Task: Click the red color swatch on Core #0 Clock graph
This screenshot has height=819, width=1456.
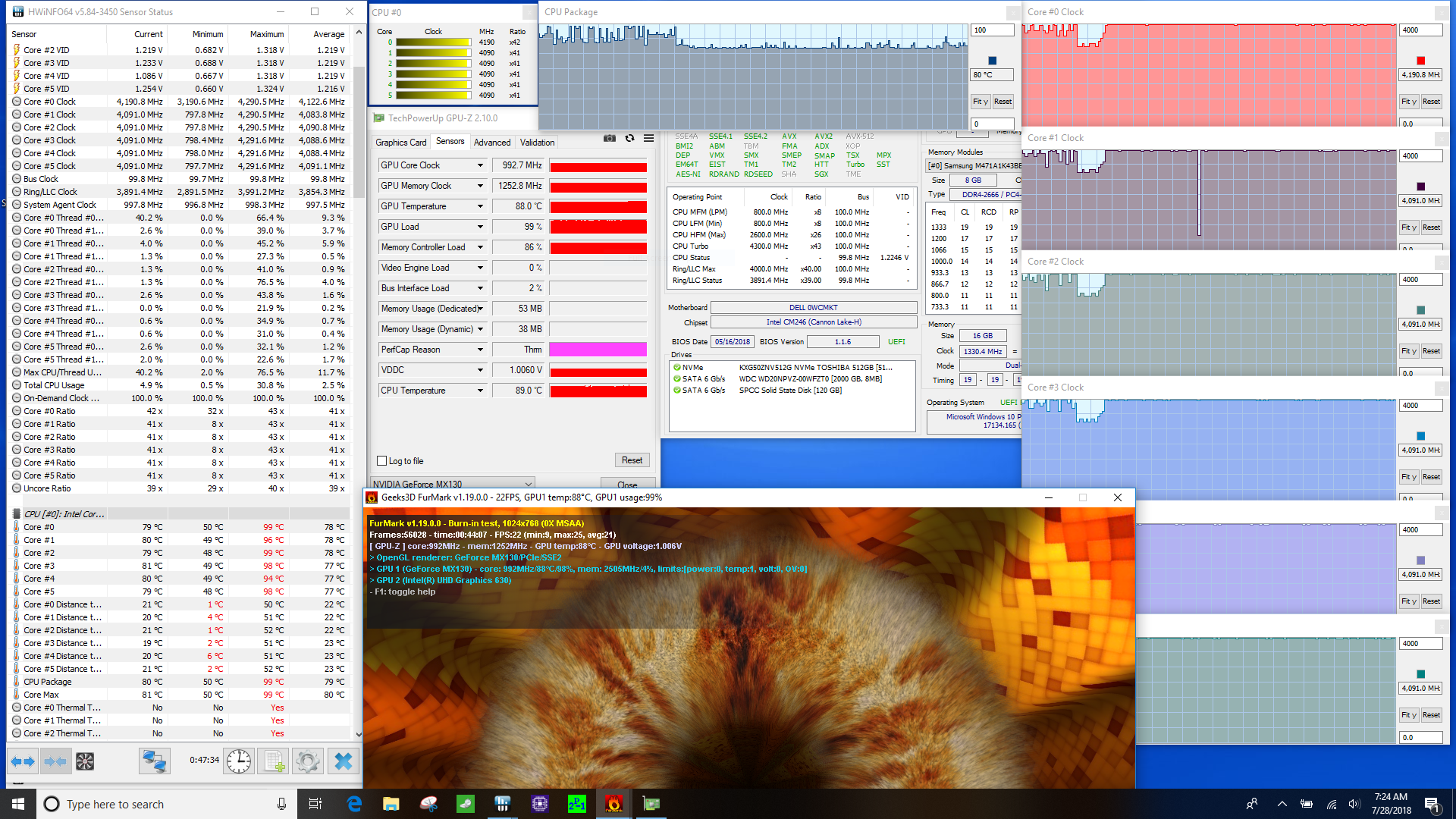Action: [x=1420, y=61]
